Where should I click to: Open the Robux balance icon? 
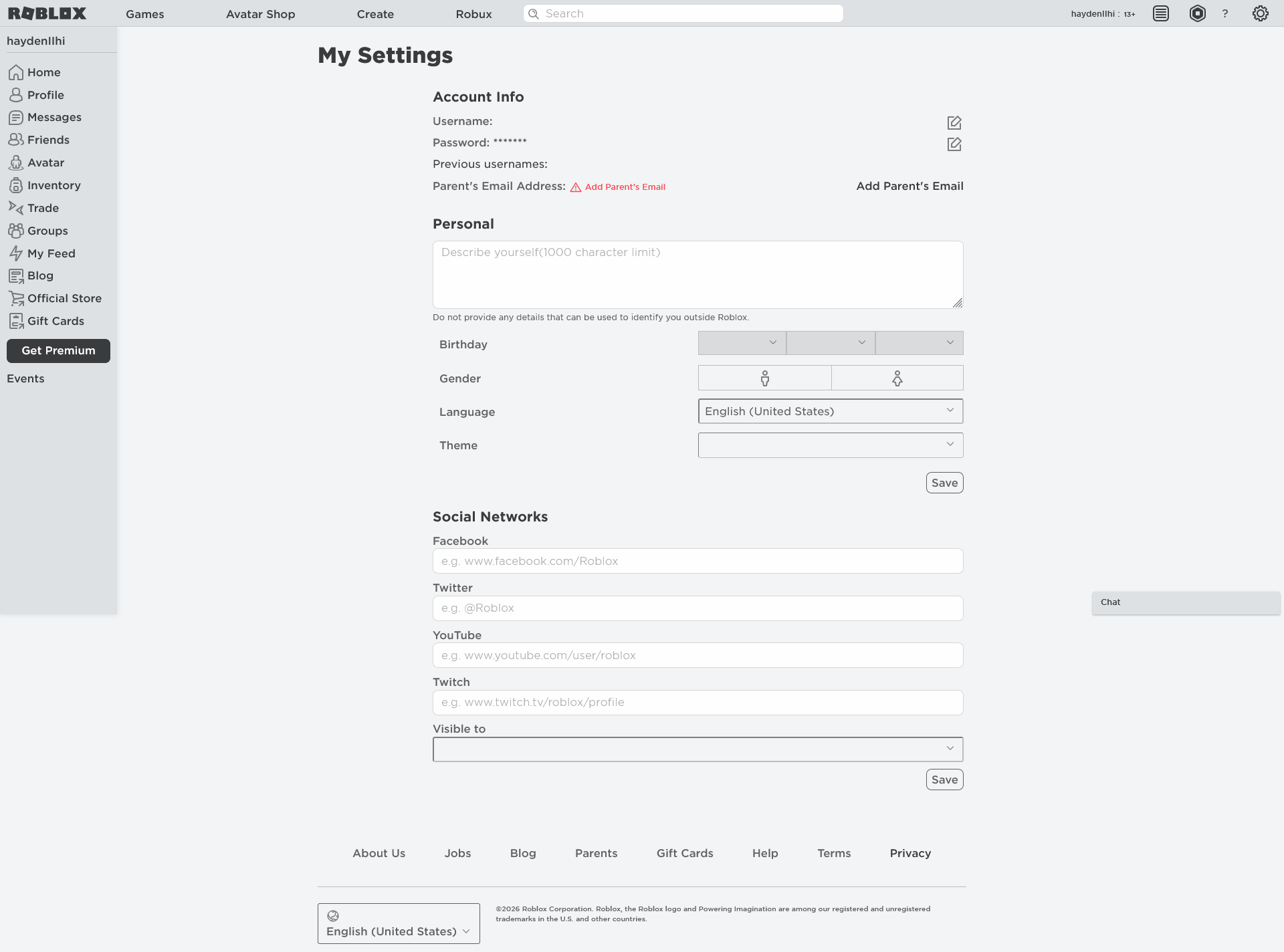[x=1197, y=13]
